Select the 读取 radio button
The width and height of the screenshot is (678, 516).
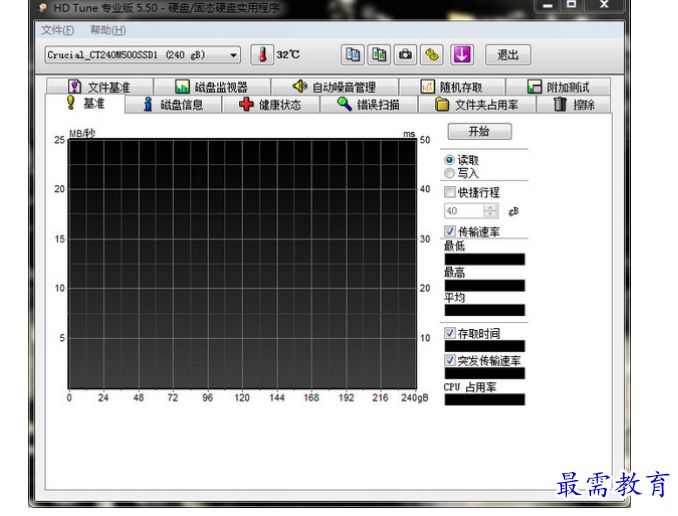pos(449,160)
